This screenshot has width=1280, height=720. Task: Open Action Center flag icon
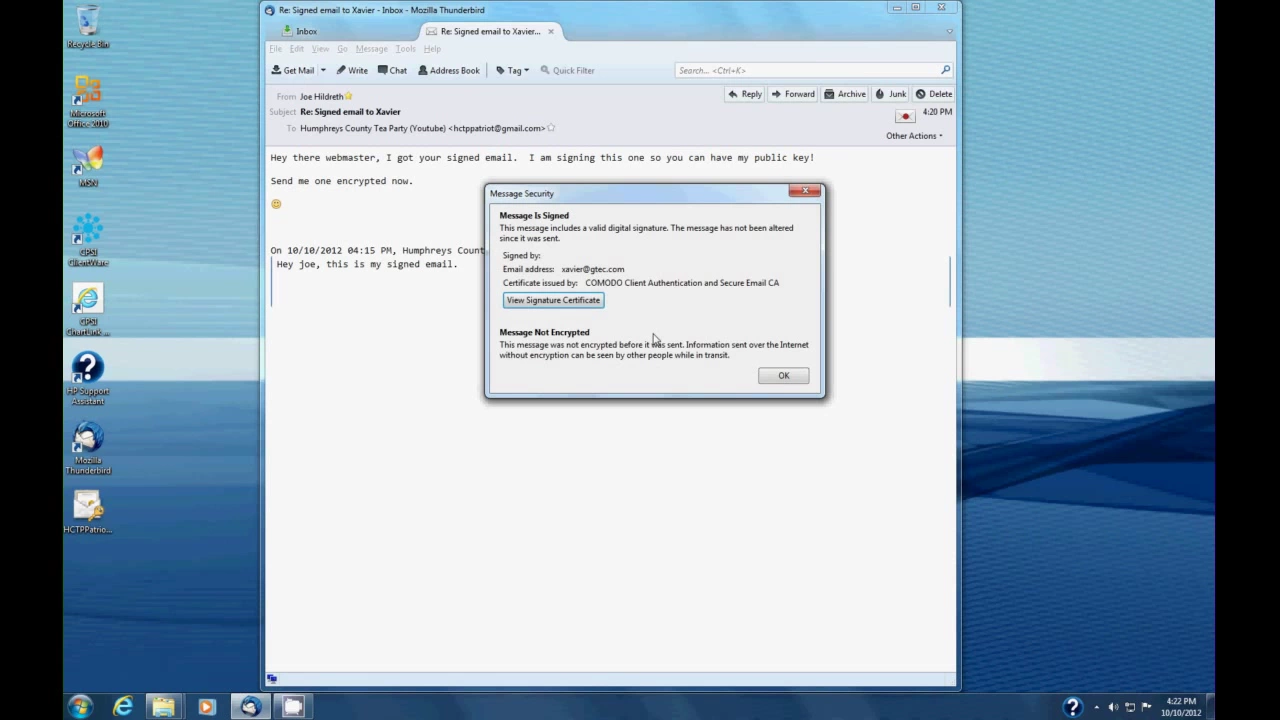point(1146,707)
